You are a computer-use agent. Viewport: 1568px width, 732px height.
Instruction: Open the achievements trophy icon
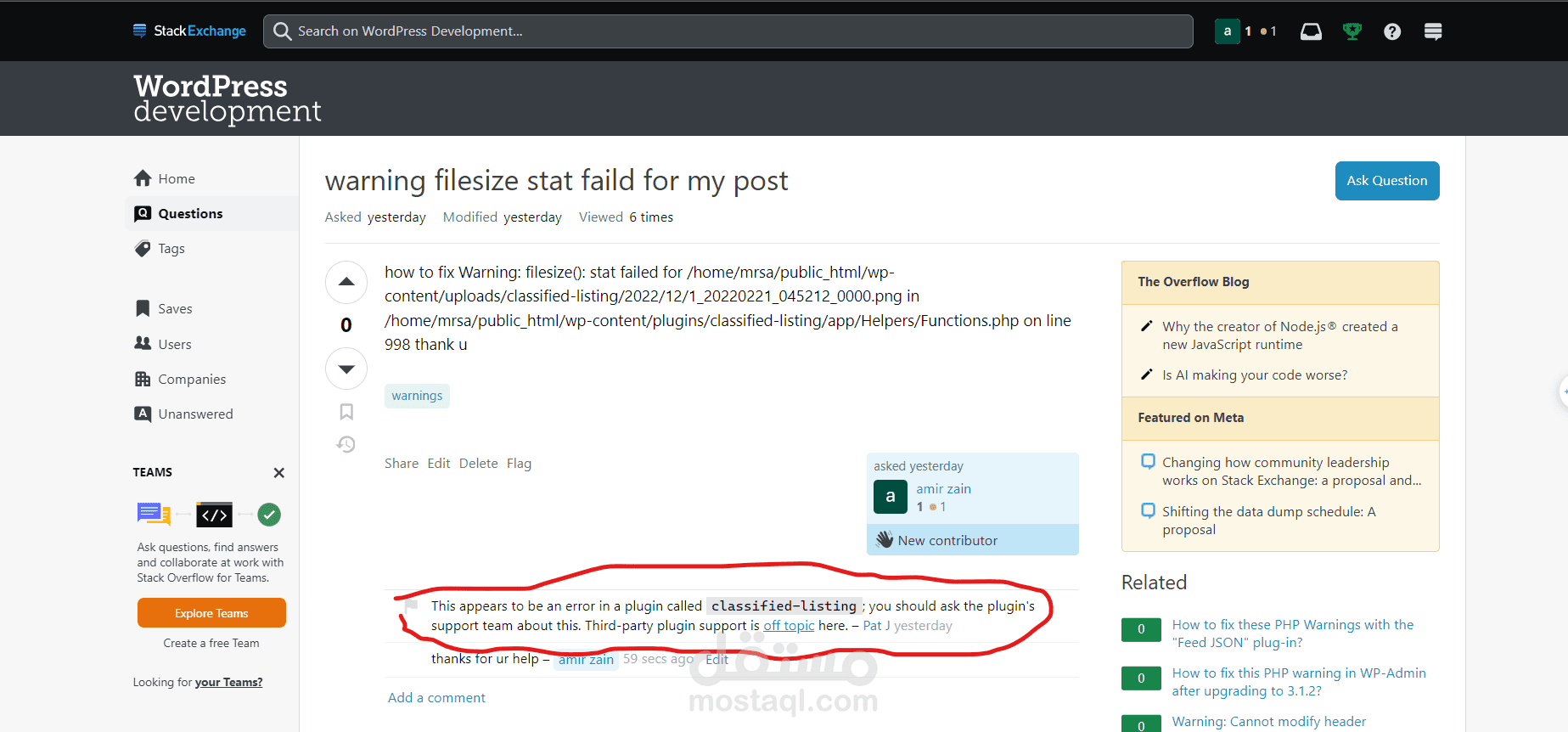(1352, 31)
